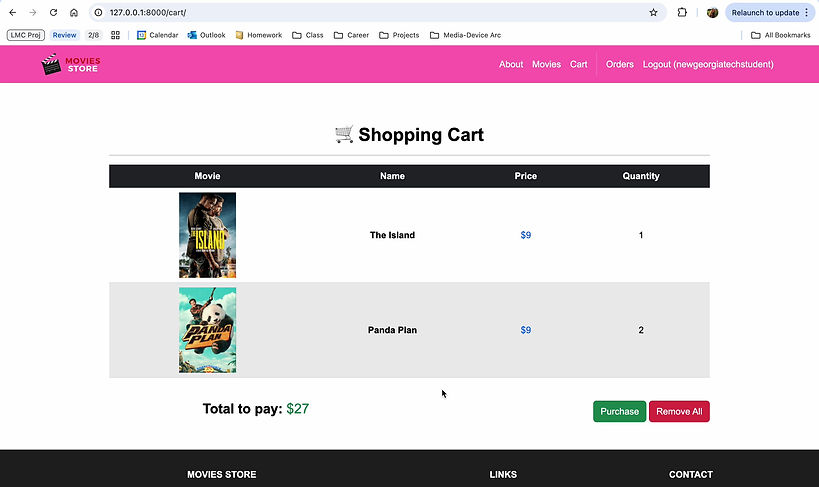Open the Calendar bookmark

coord(157,35)
